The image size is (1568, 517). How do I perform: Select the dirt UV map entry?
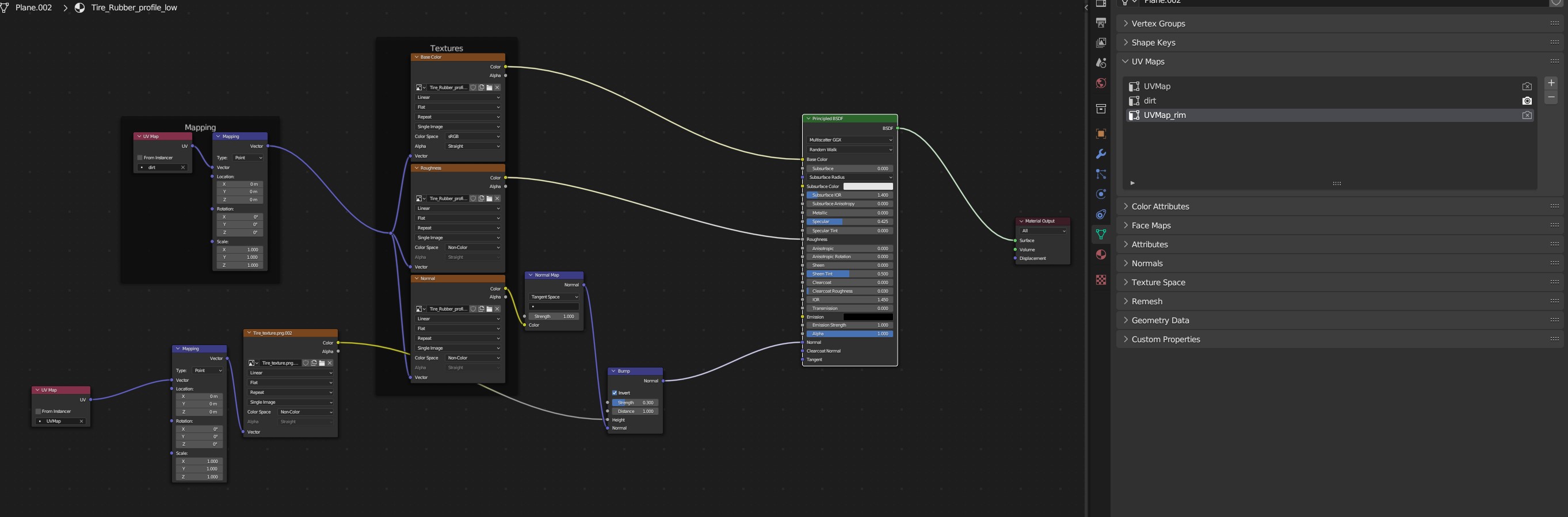(x=1150, y=101)
